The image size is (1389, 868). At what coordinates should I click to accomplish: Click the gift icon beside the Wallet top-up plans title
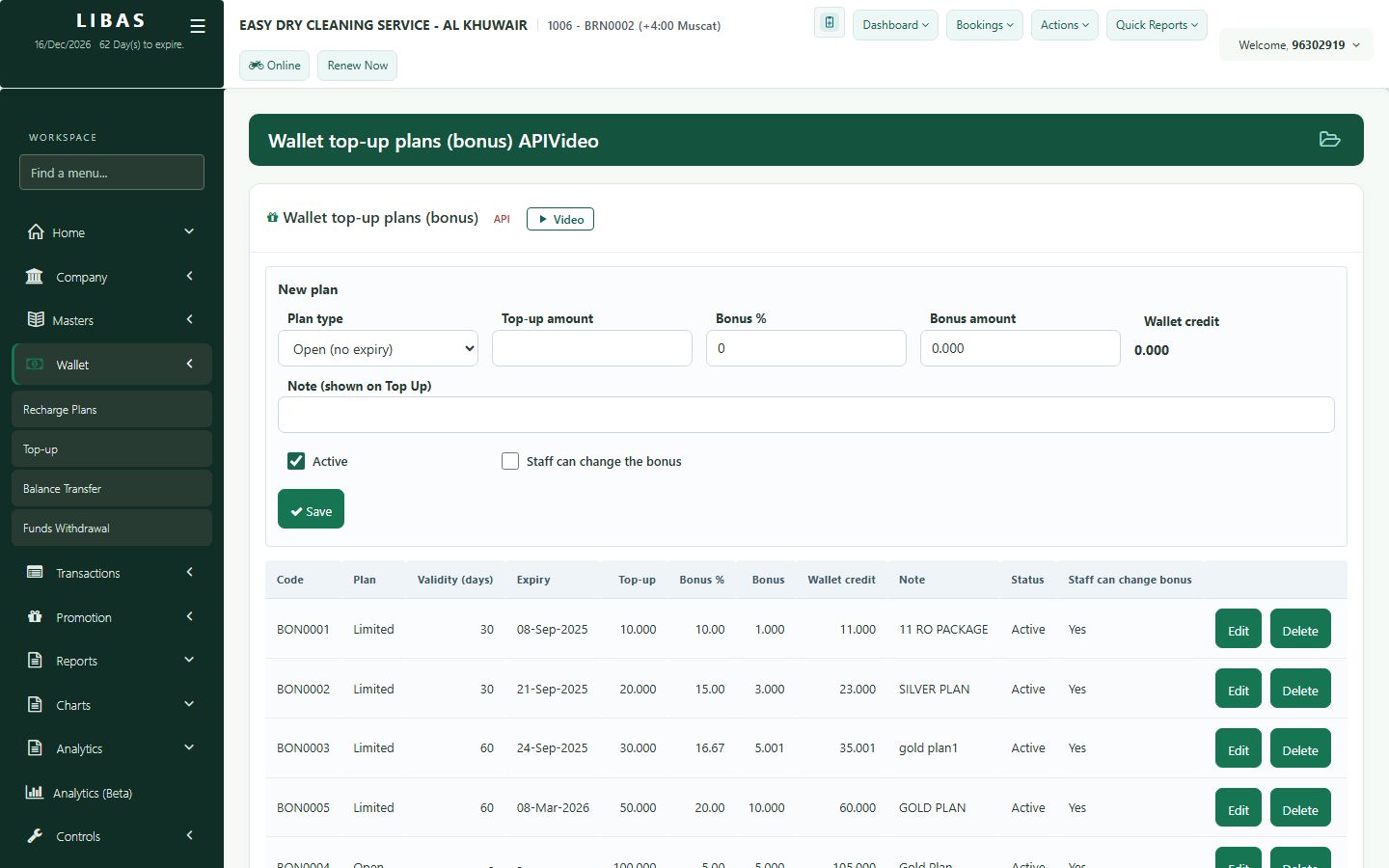(273, 218)
